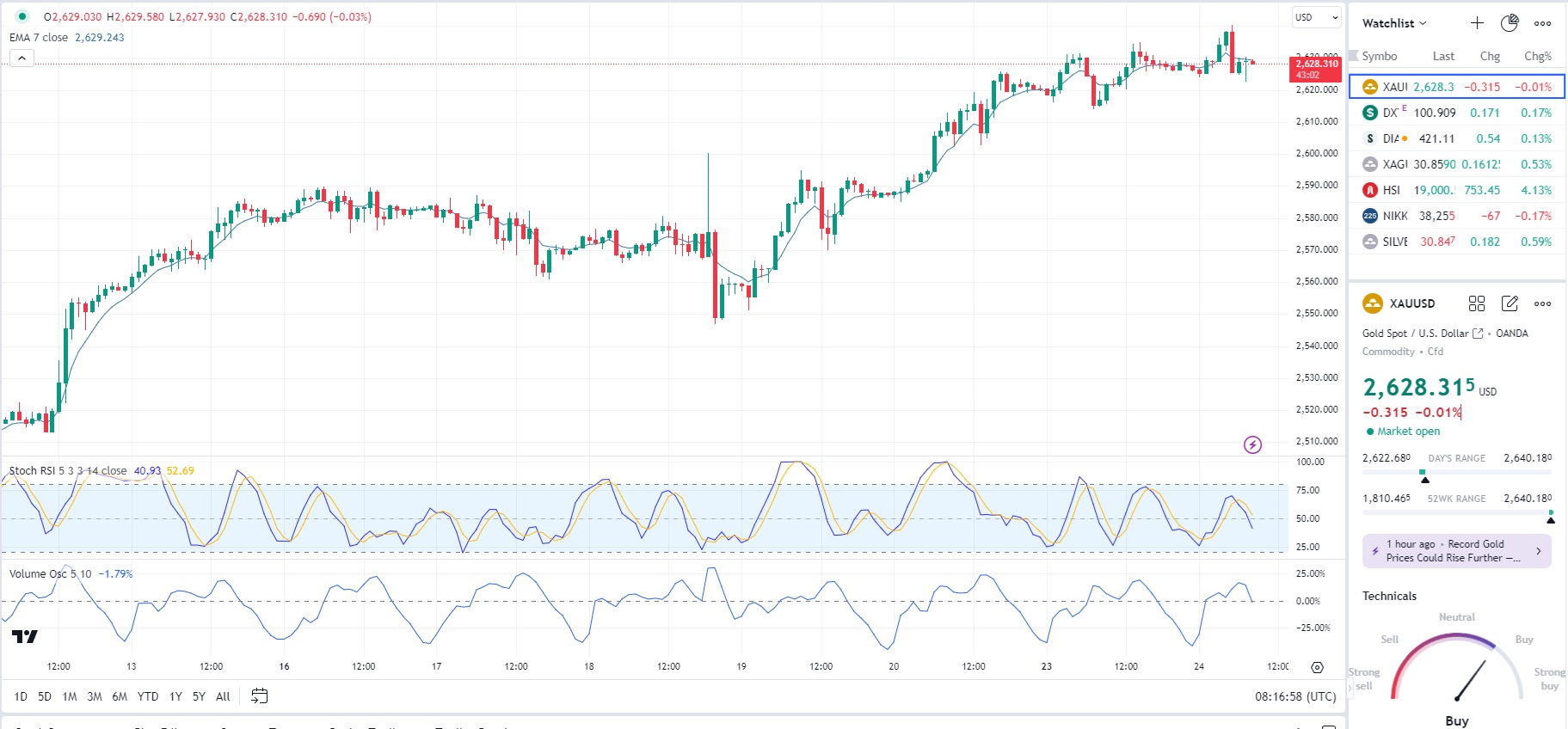Click the Technicals gauge needle
Viewport: 1568px width, 729px height.
pyautogui.click(x=1470, y=681)
